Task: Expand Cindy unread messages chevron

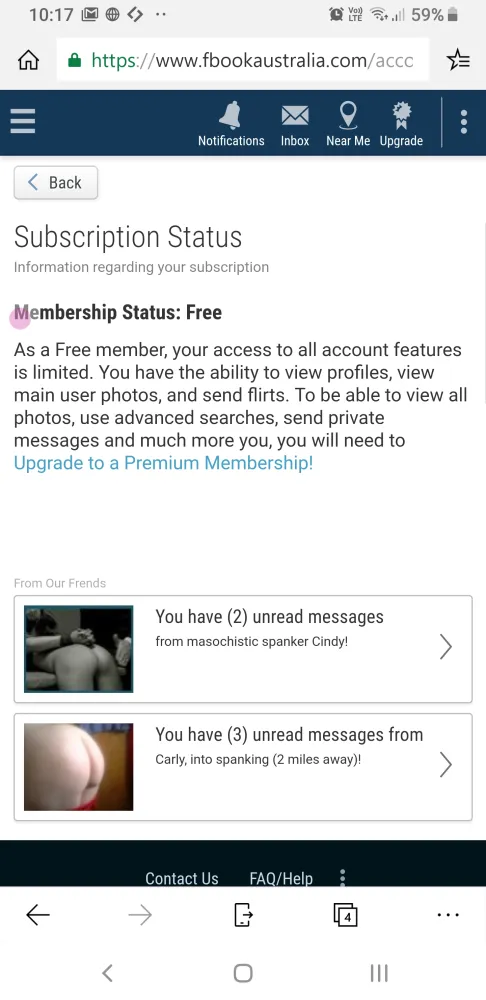Action: [x=446, y=647]
